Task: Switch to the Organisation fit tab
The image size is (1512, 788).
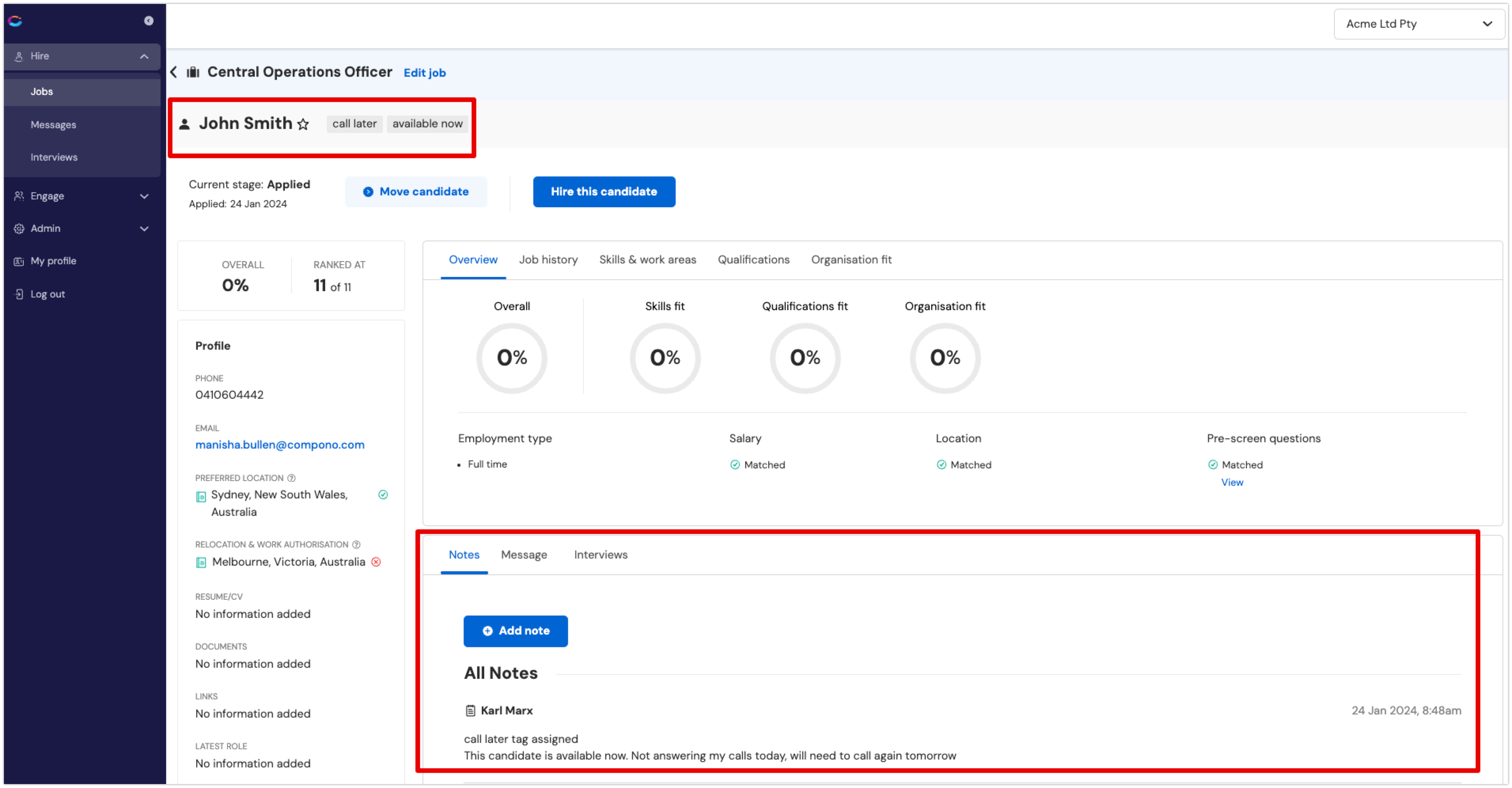Action: pos(851,260)
